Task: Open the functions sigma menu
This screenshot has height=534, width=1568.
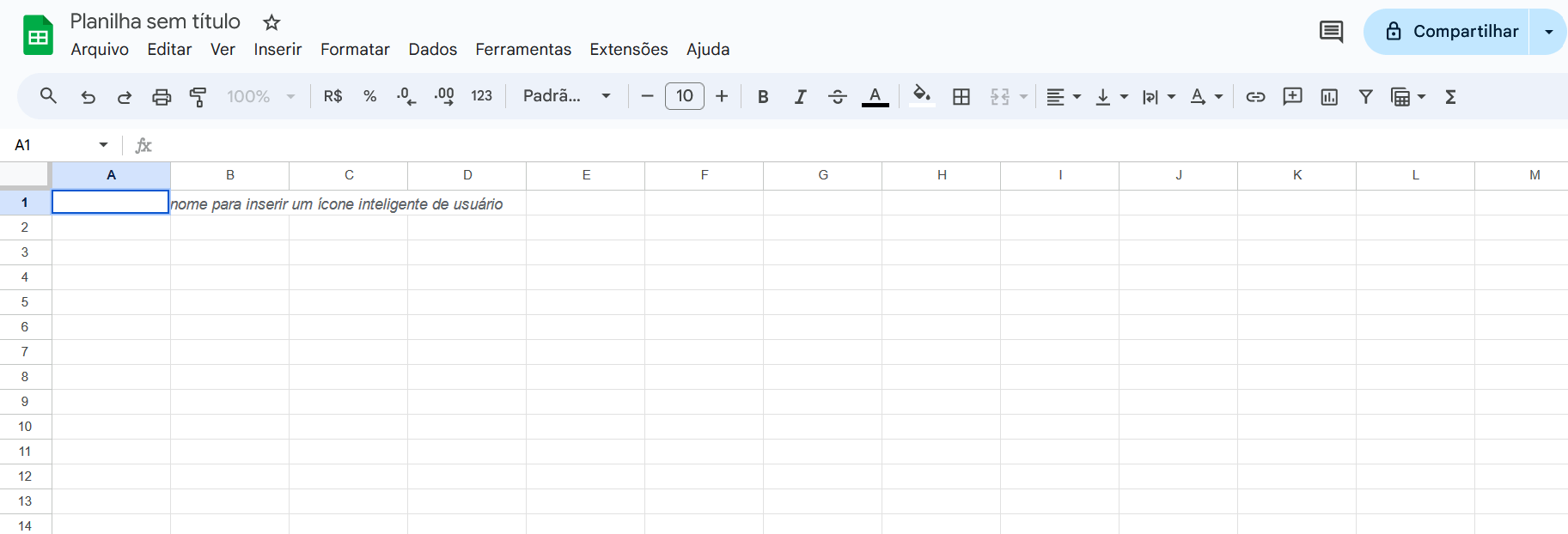Action: point(1450,97)
